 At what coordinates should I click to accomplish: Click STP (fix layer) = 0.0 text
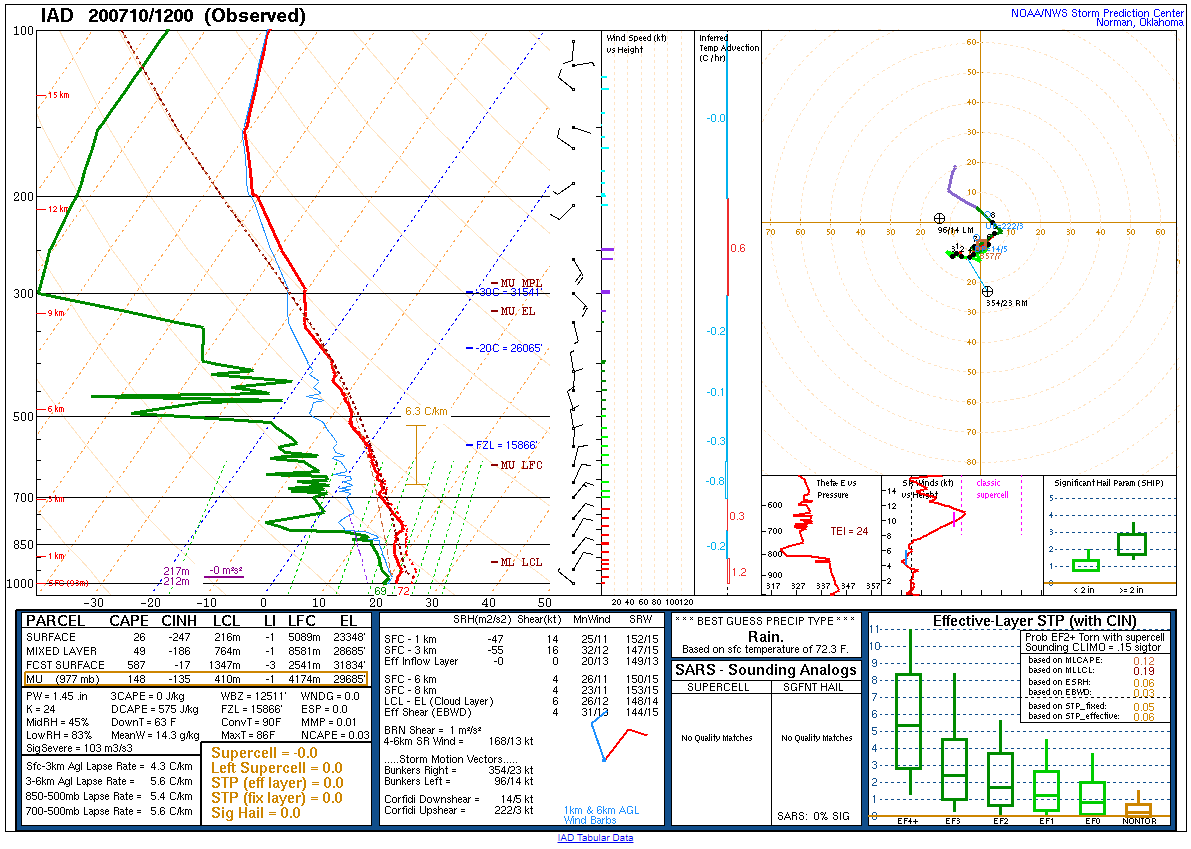(x=276, y=797)
